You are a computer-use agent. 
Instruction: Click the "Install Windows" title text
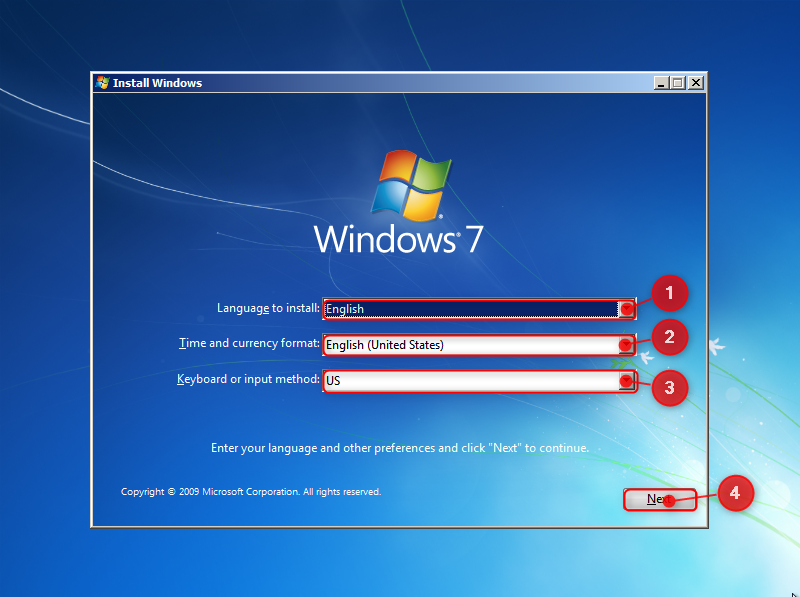[157, 83]
